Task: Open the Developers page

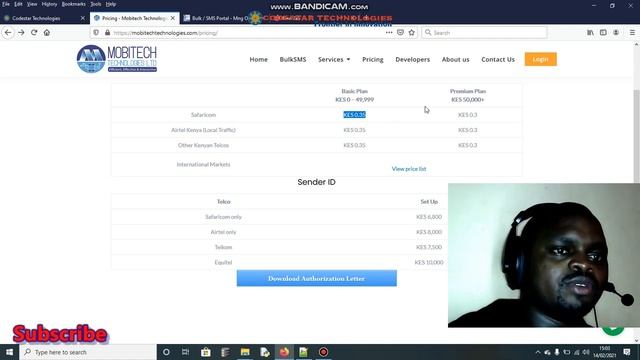Action: pos(412,59)
